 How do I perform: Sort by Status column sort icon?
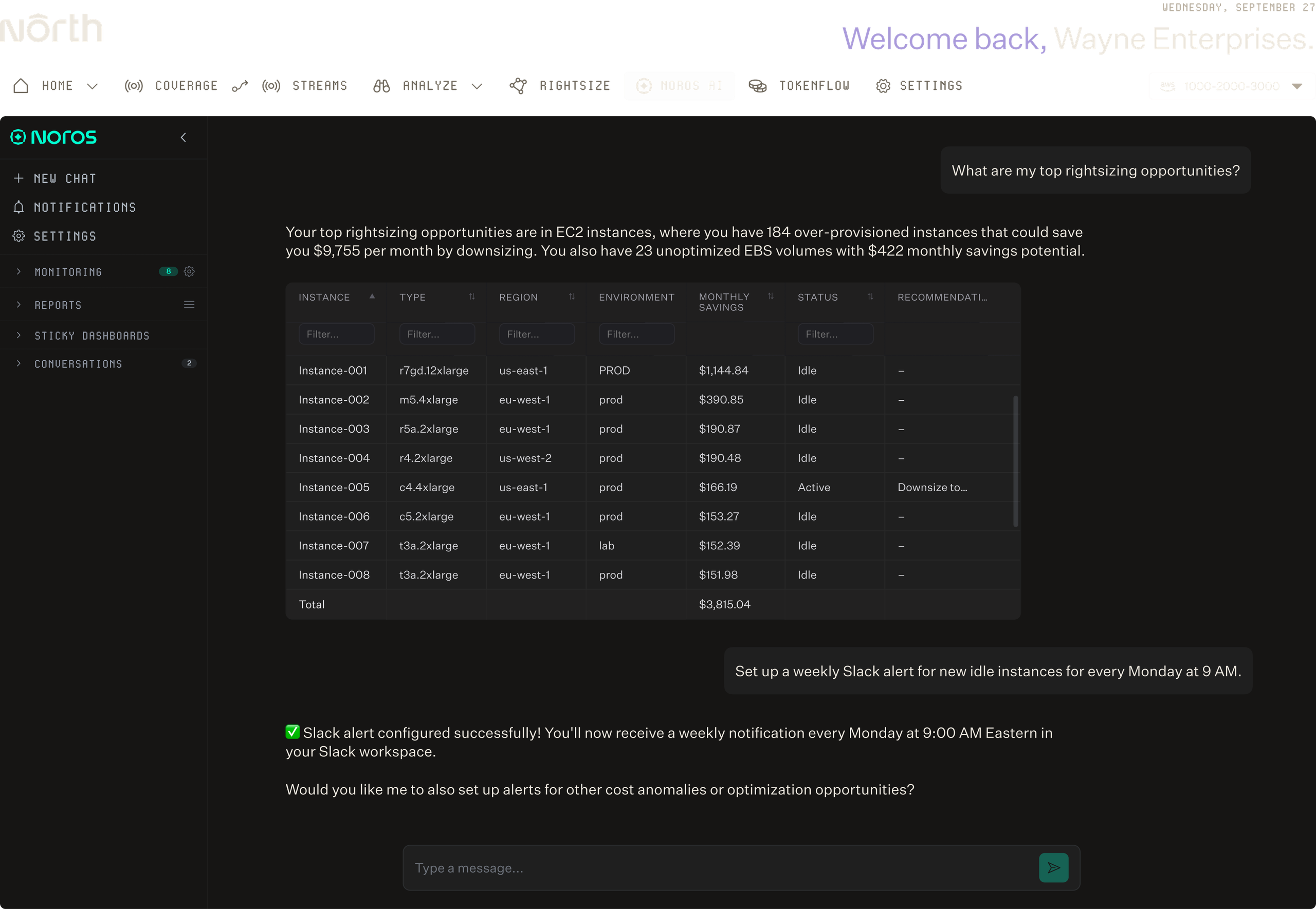(x=870, y=296)
